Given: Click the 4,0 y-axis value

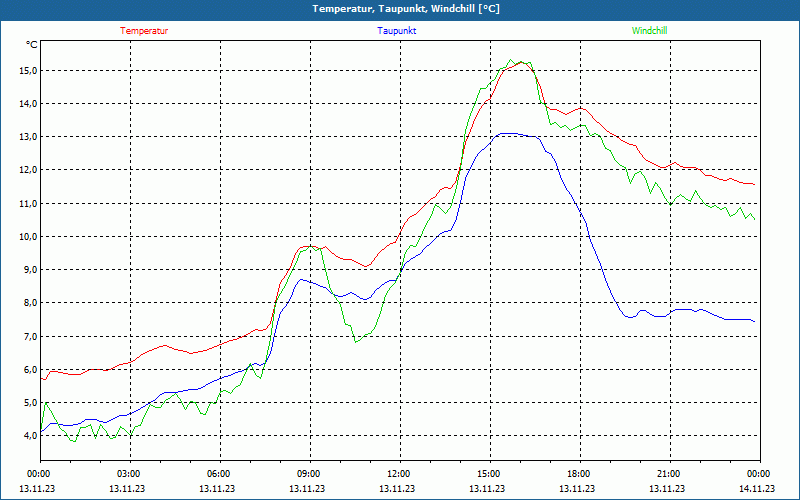Looking at the screenshot, I should click(x=30, y=436).
